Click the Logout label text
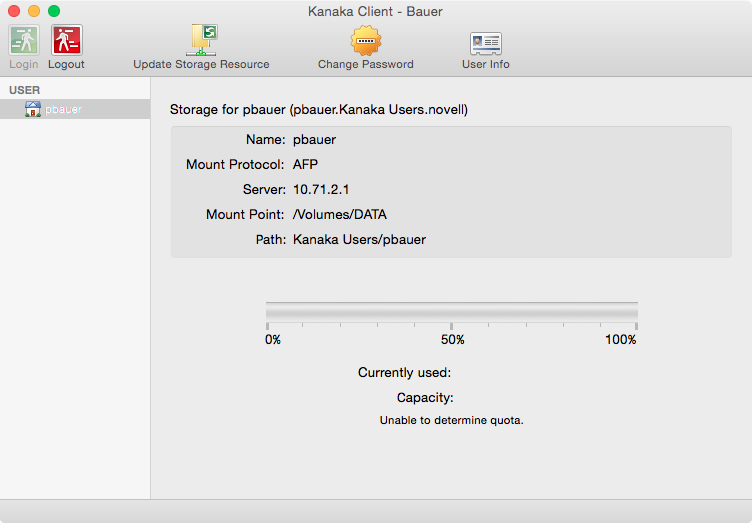 (67, 64)
